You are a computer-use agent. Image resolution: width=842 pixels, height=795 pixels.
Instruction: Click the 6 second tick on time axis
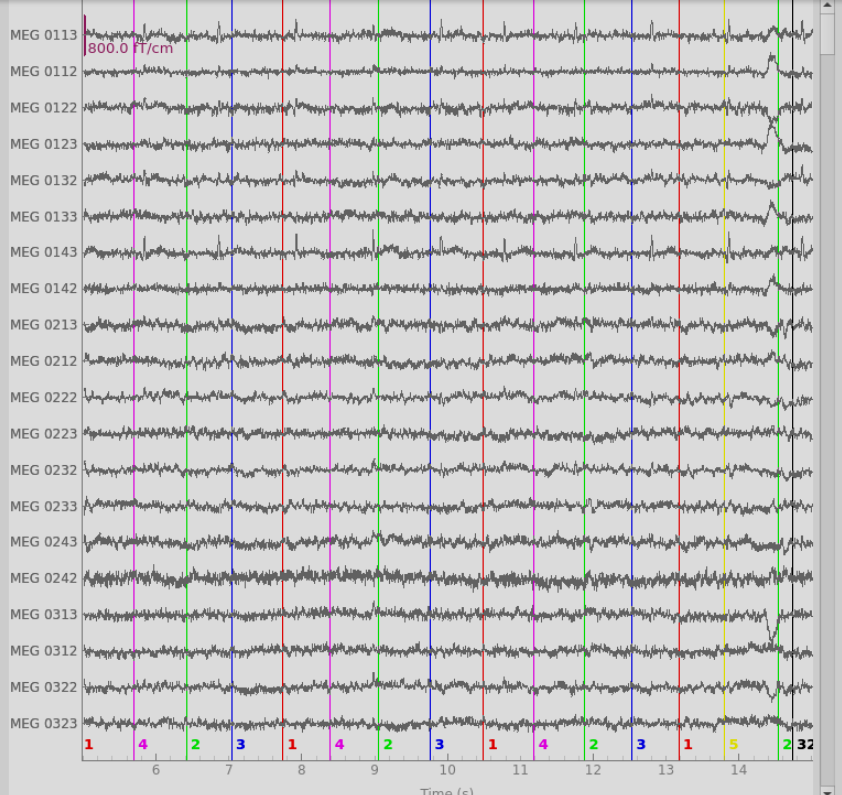pyautogui.click(x=156, y=770)
